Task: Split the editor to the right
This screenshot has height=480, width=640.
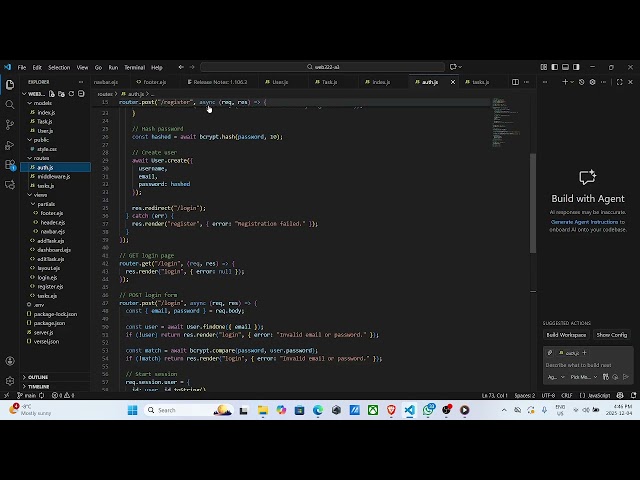Action: (516, 82)
